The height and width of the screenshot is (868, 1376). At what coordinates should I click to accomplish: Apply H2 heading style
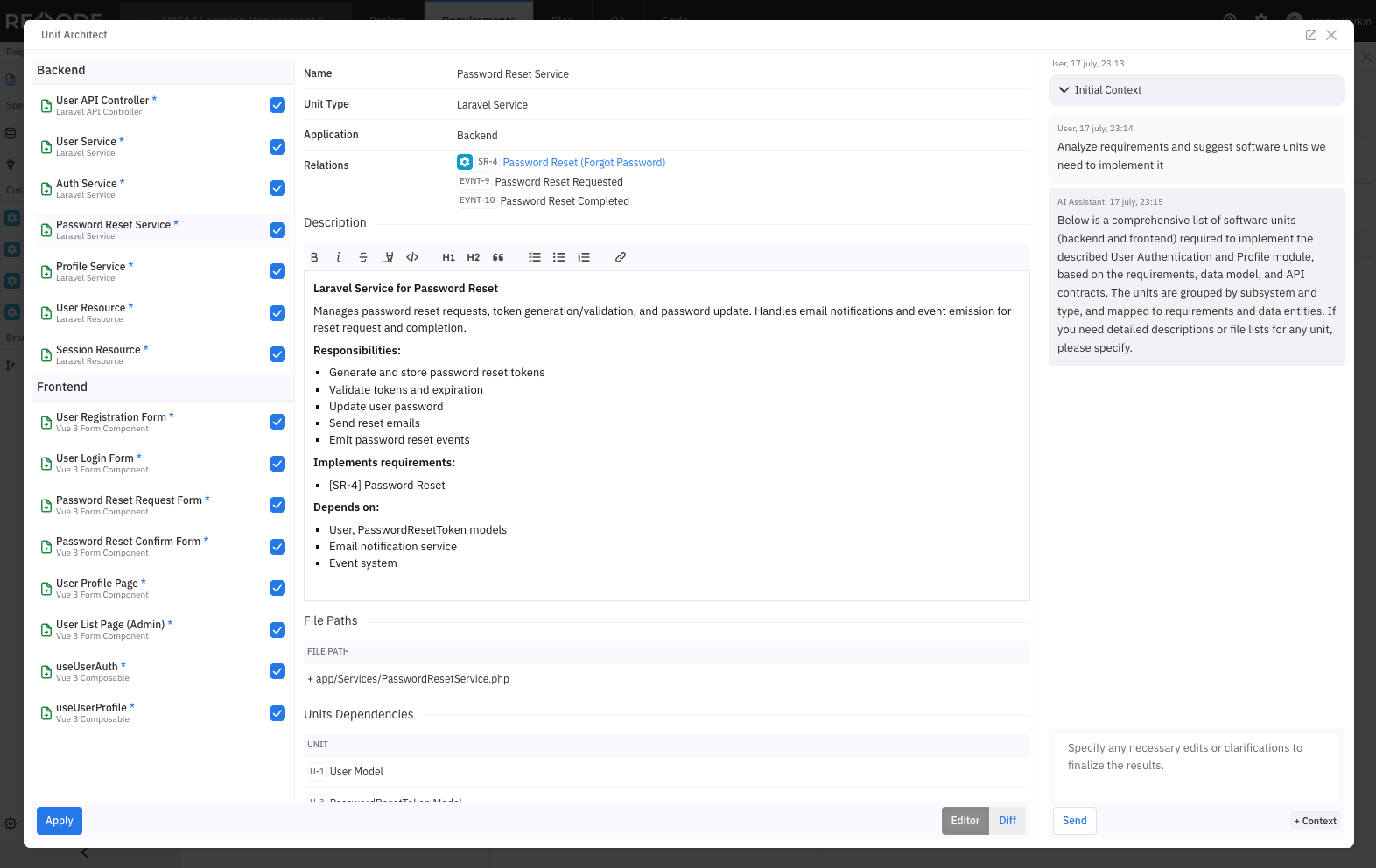pyautogui.click(x=474, y=257)
